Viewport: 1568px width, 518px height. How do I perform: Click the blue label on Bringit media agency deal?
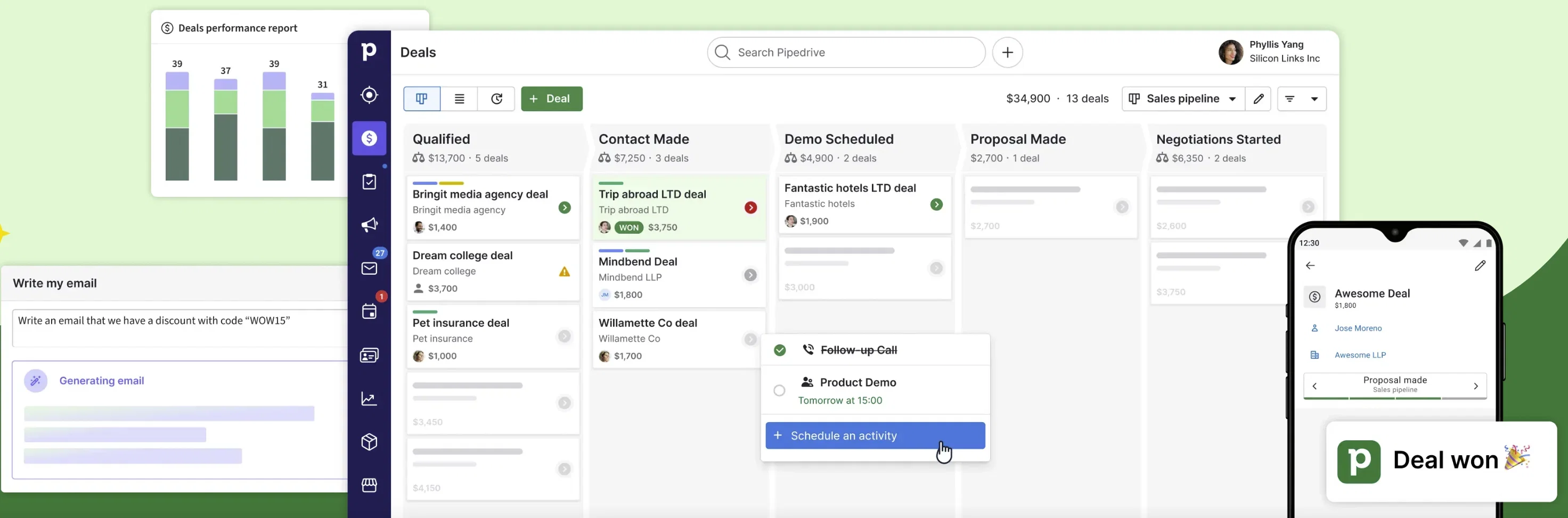[x=425, y=183]
